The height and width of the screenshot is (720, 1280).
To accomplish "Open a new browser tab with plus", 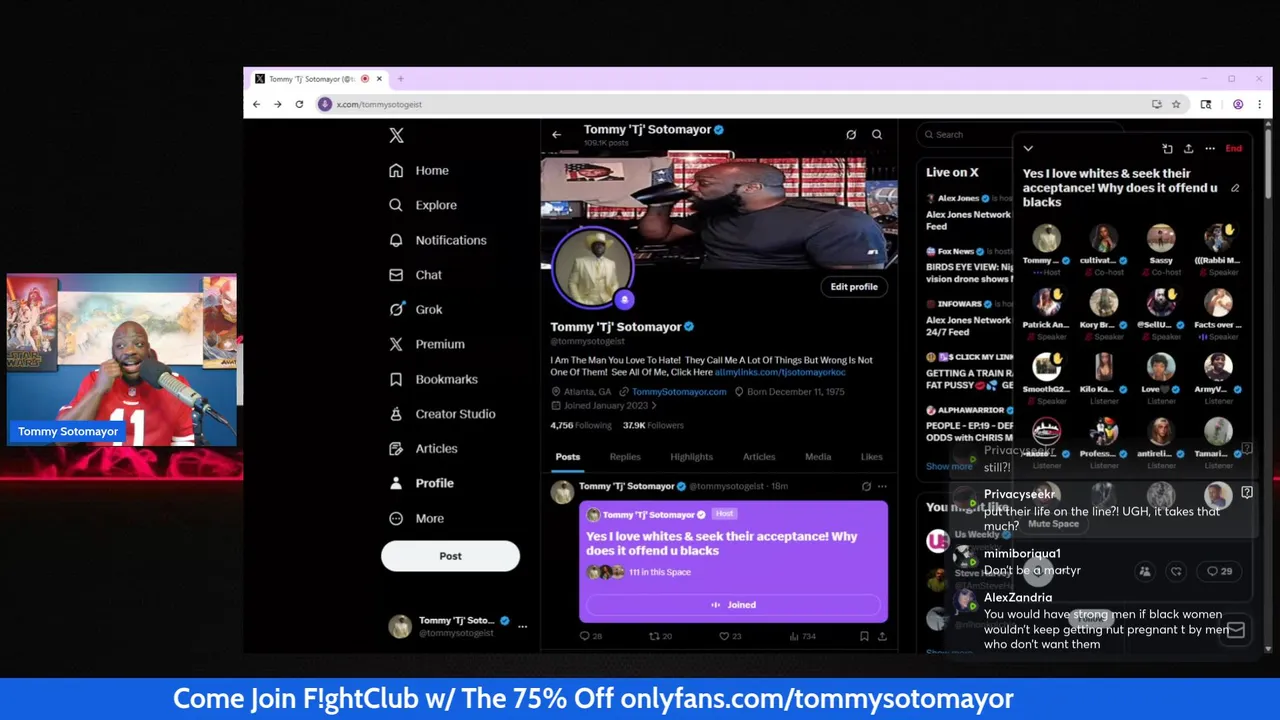I will pyautogui.click(x=400, y=79).
